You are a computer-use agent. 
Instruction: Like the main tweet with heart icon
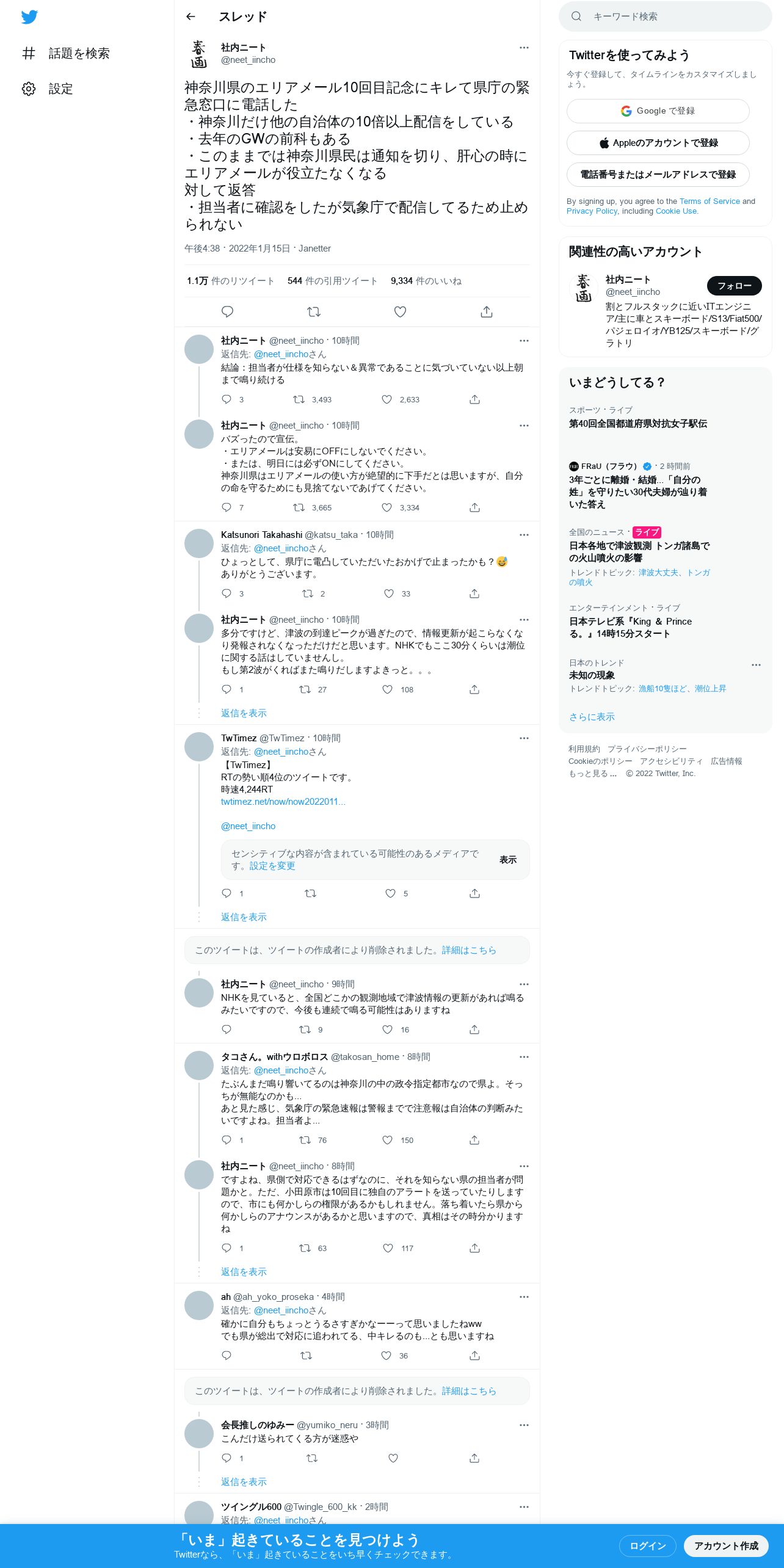point(400,312)
